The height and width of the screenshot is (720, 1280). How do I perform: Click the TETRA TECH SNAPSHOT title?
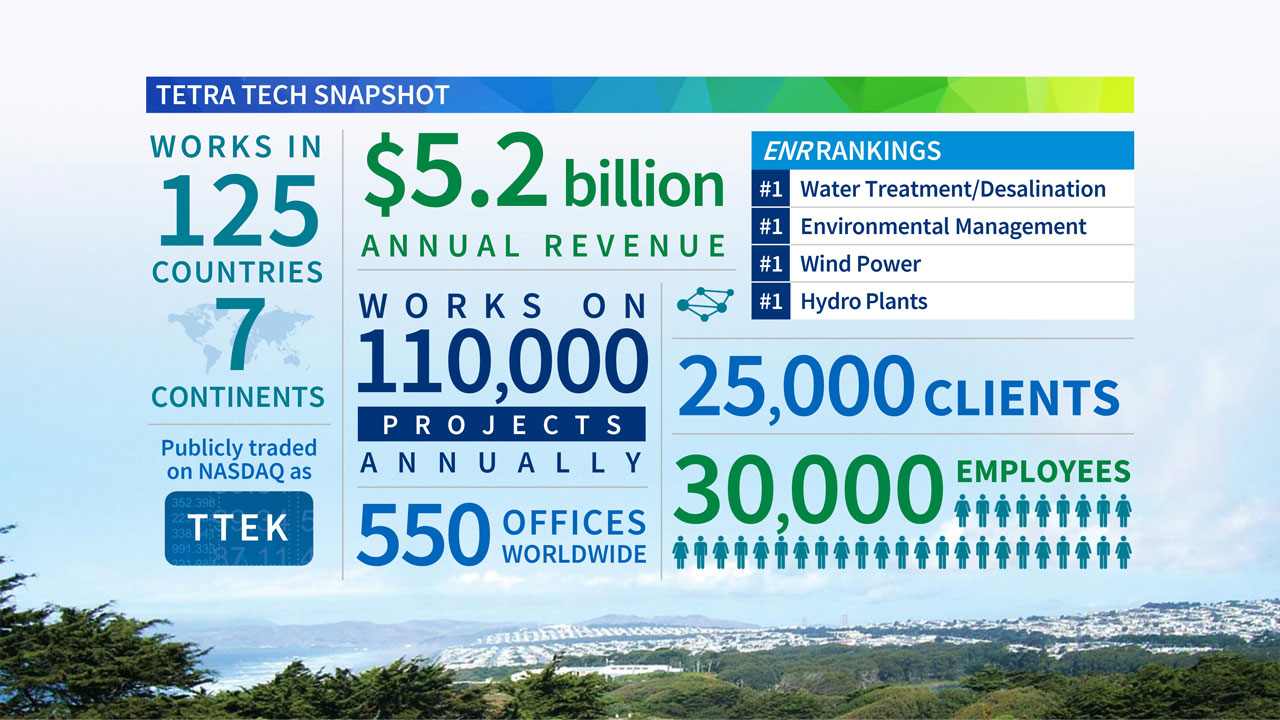point(303,96)
